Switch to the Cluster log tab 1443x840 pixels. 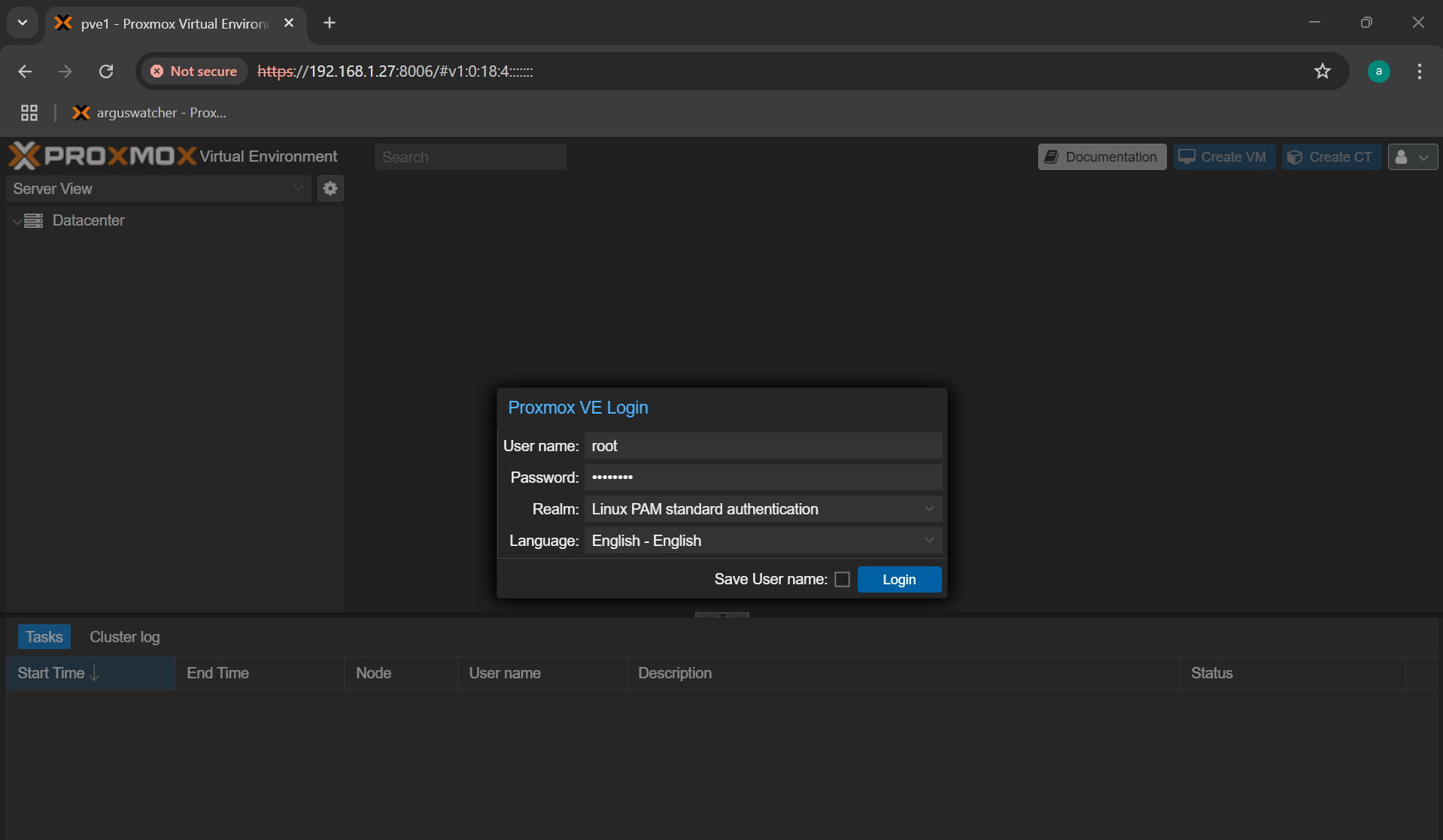click(x=125, y=637)
